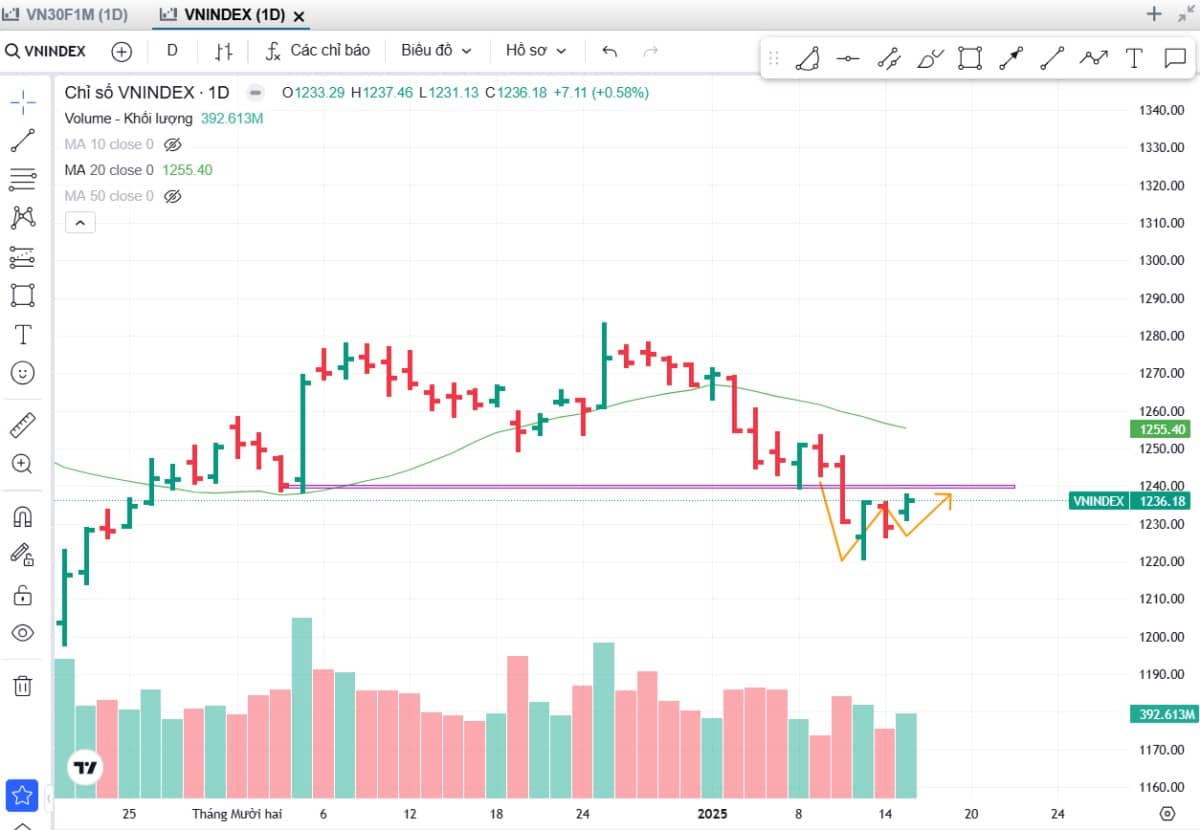
Task: Add symbol with the plus circle icon
Action: coord(122,51)
